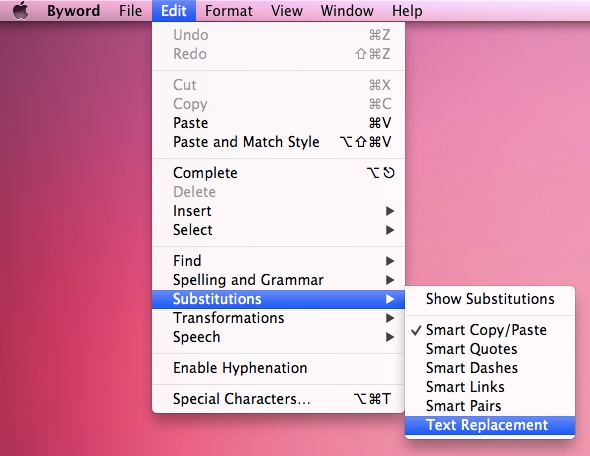Toggle Enable Hyphenation
The width and height of the screenshot is (590, 456).
pos(278,368)
